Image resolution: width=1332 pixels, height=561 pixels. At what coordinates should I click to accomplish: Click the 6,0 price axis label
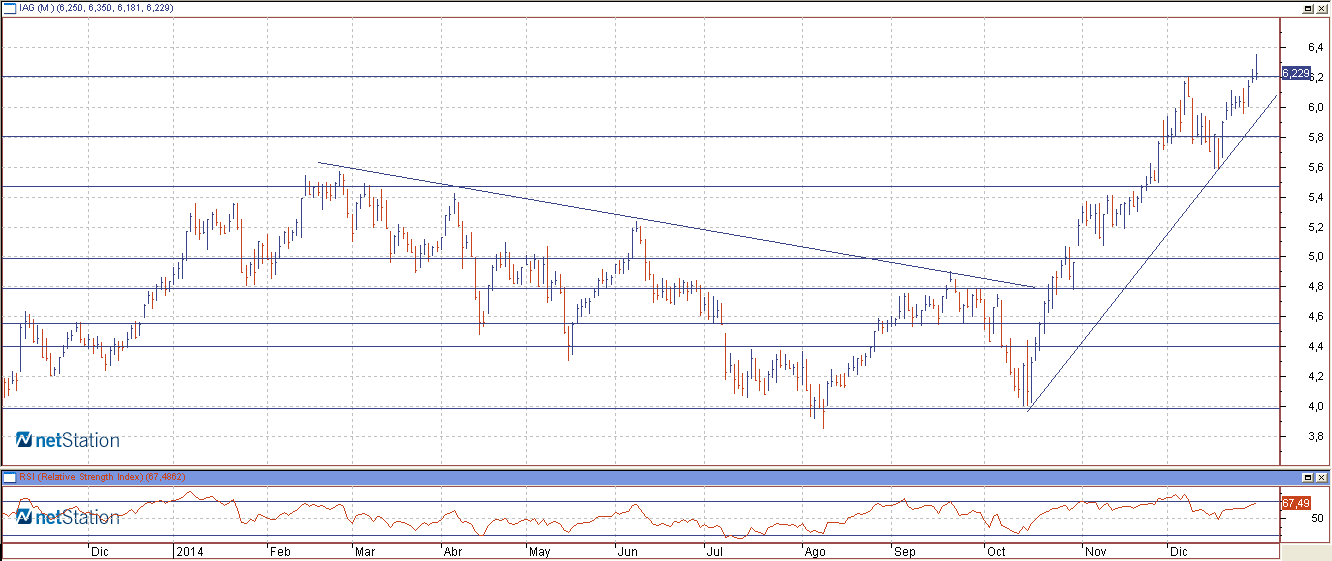click(1316, 107)
